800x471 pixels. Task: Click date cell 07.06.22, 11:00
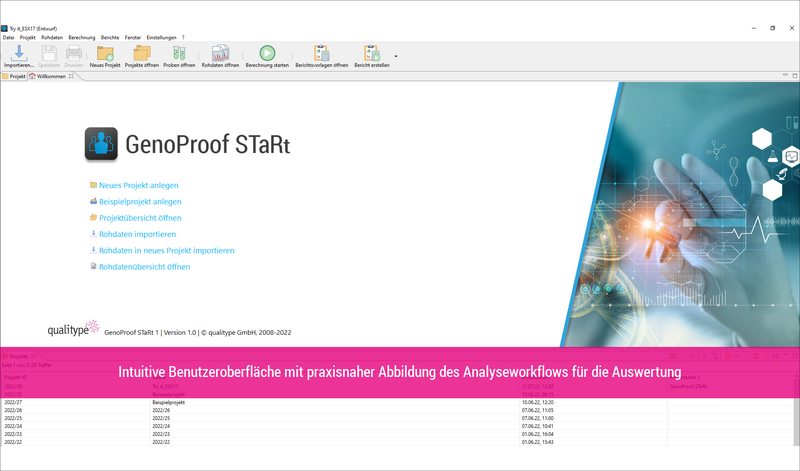(x=538, y=418)
